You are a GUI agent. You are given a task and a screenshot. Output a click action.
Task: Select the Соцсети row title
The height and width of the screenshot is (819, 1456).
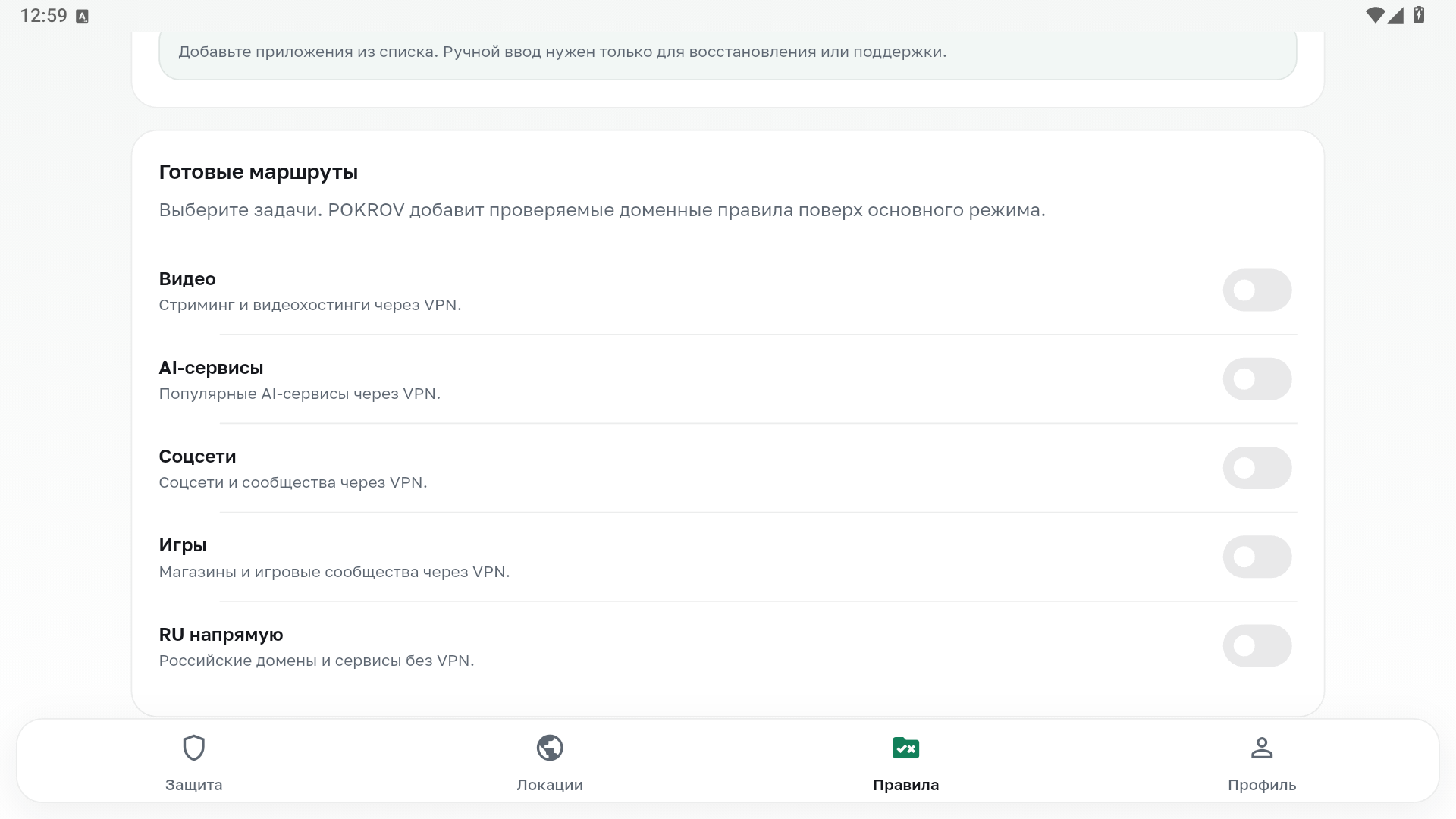coord(197,457)
